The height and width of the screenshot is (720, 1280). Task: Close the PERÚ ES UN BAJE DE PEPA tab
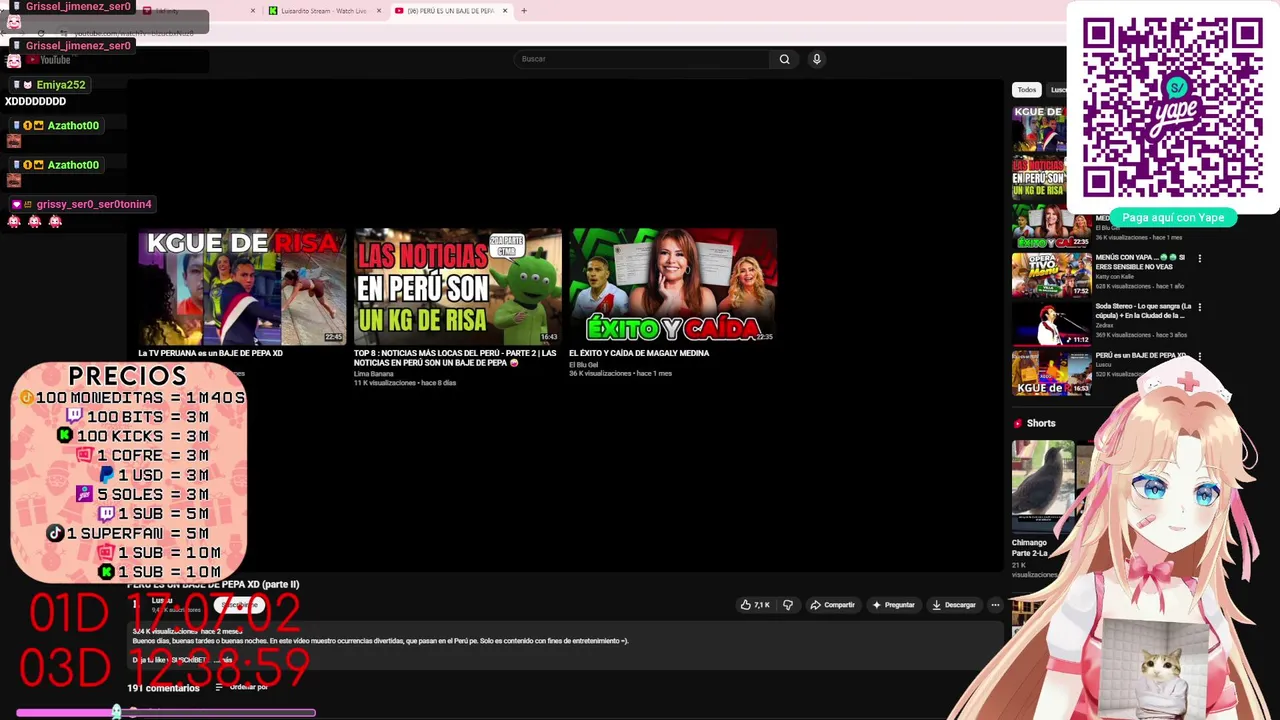pyautogui.click(x=504, y=11)
